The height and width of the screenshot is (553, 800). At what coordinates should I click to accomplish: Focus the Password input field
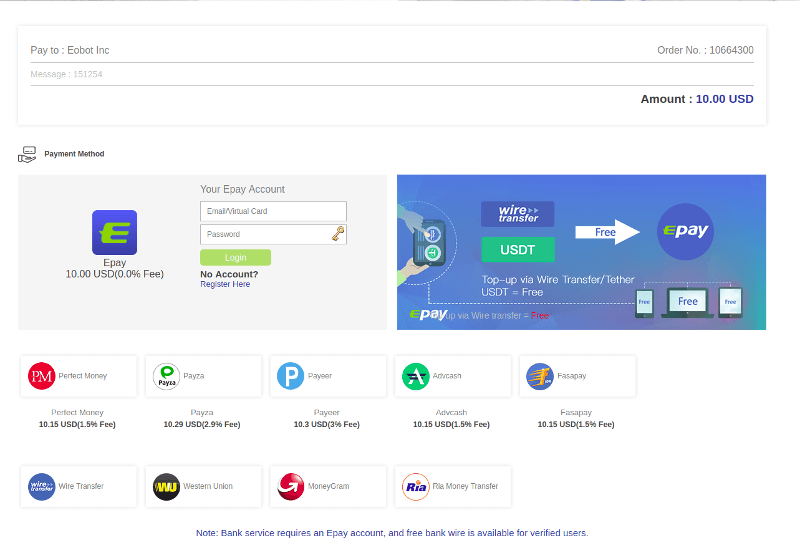[x=273, y=234]
